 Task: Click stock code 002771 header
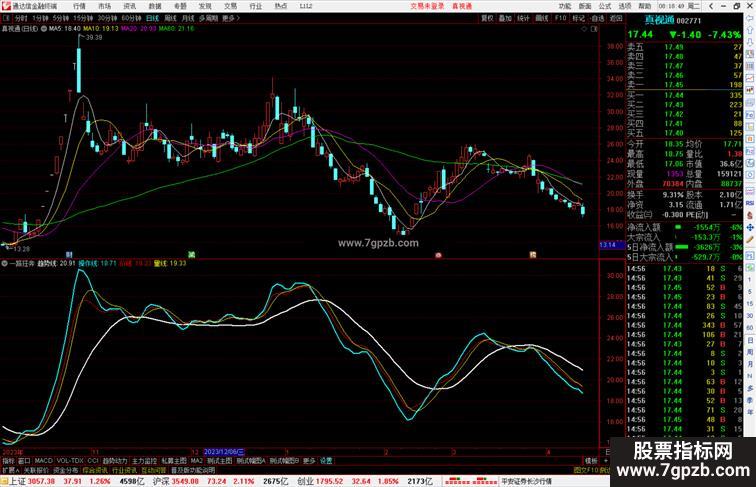pos(688,21)
